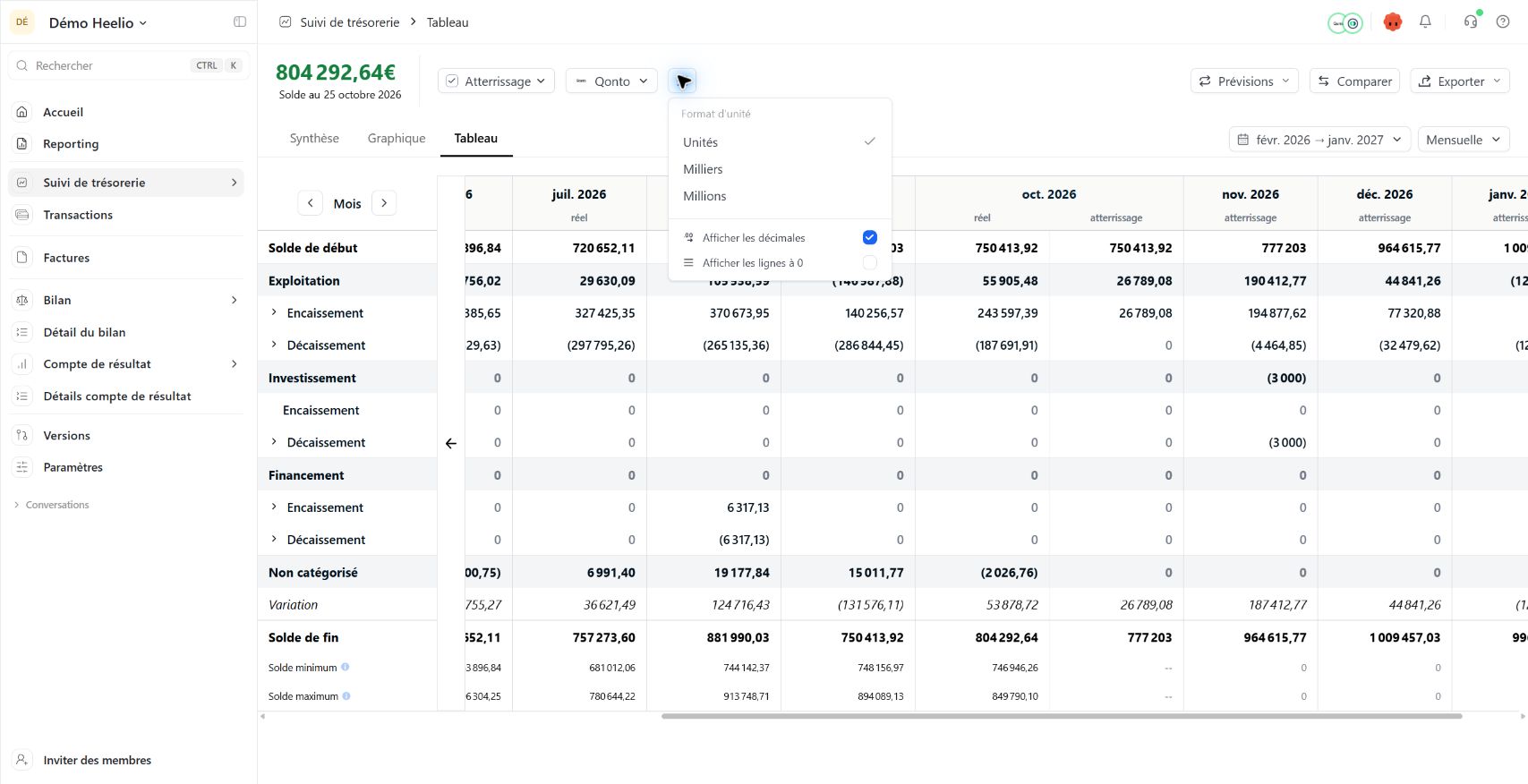Switch to the Graphique tab
1528x784 pixels.
[397, 139]
